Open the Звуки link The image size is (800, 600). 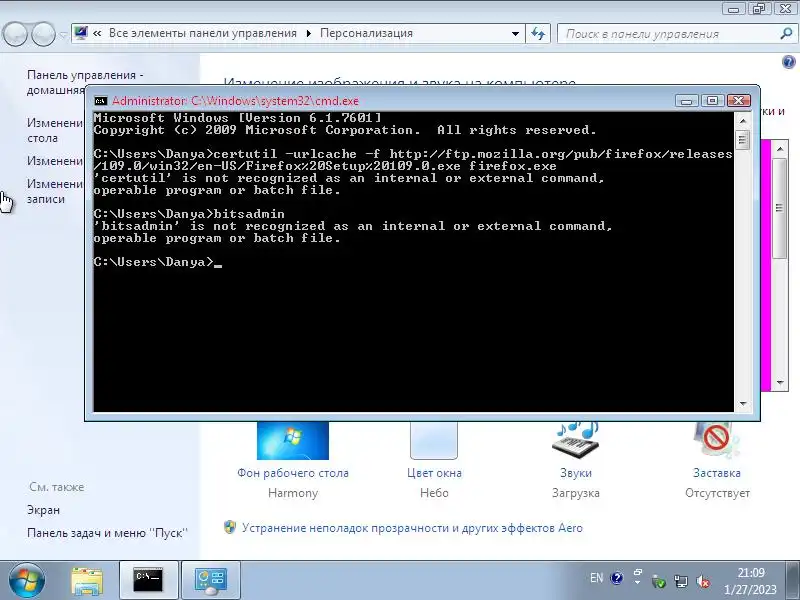click(x=576, y=473)
